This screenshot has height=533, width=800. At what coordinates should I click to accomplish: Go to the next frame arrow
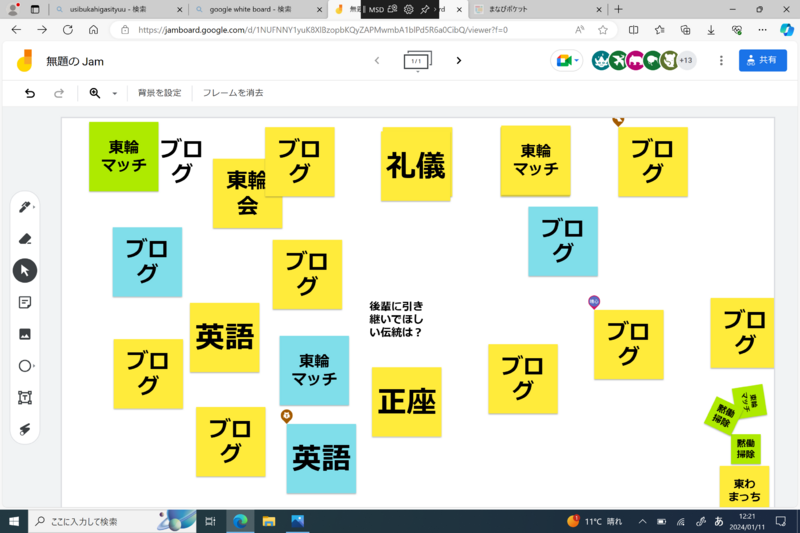[459, 61]
